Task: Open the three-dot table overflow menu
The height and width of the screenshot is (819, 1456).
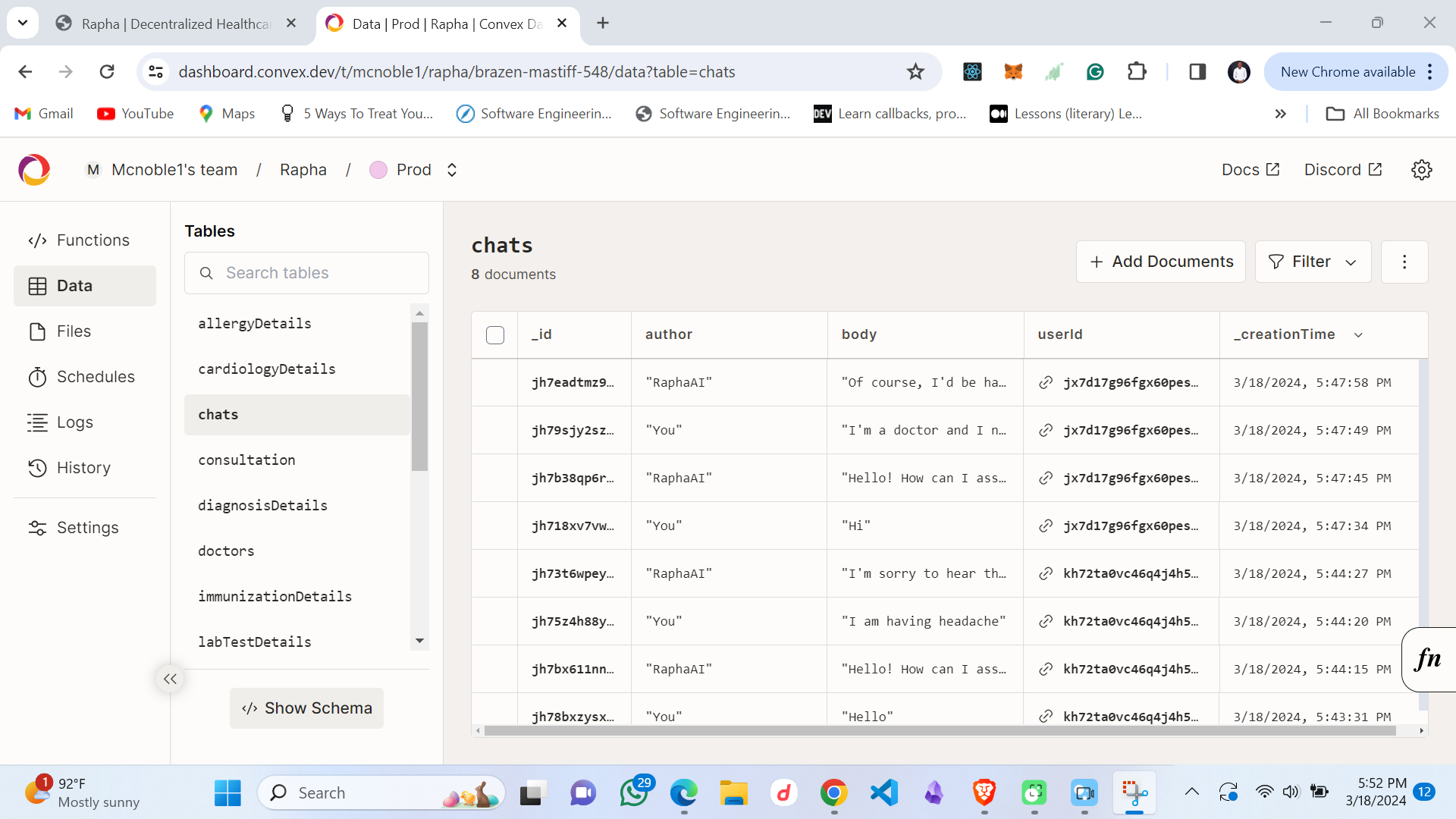Action: click(1404, 262)
